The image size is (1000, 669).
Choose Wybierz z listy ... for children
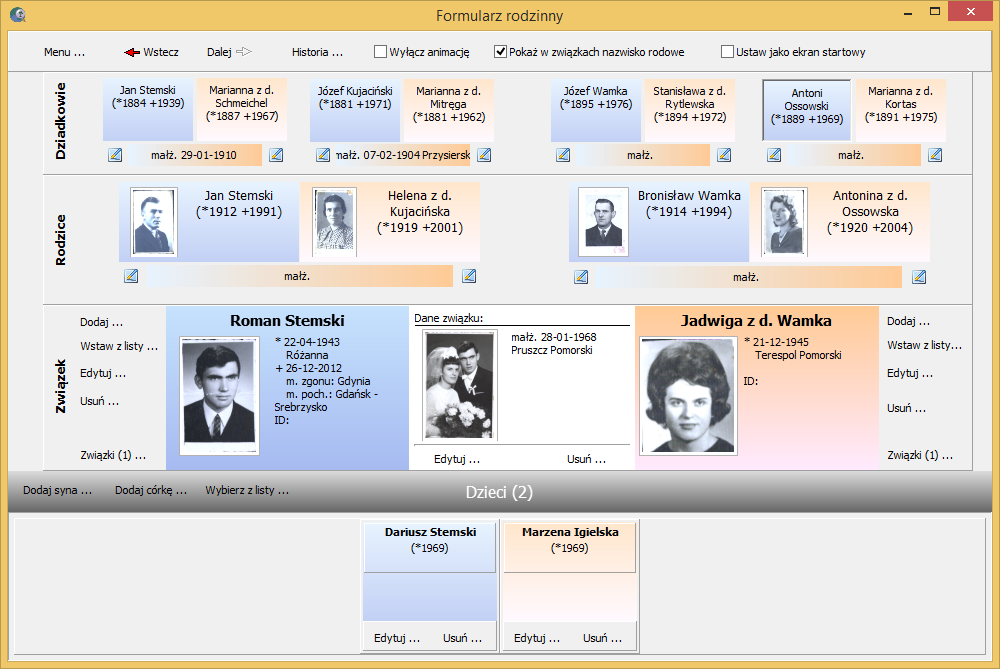point(247,491)
